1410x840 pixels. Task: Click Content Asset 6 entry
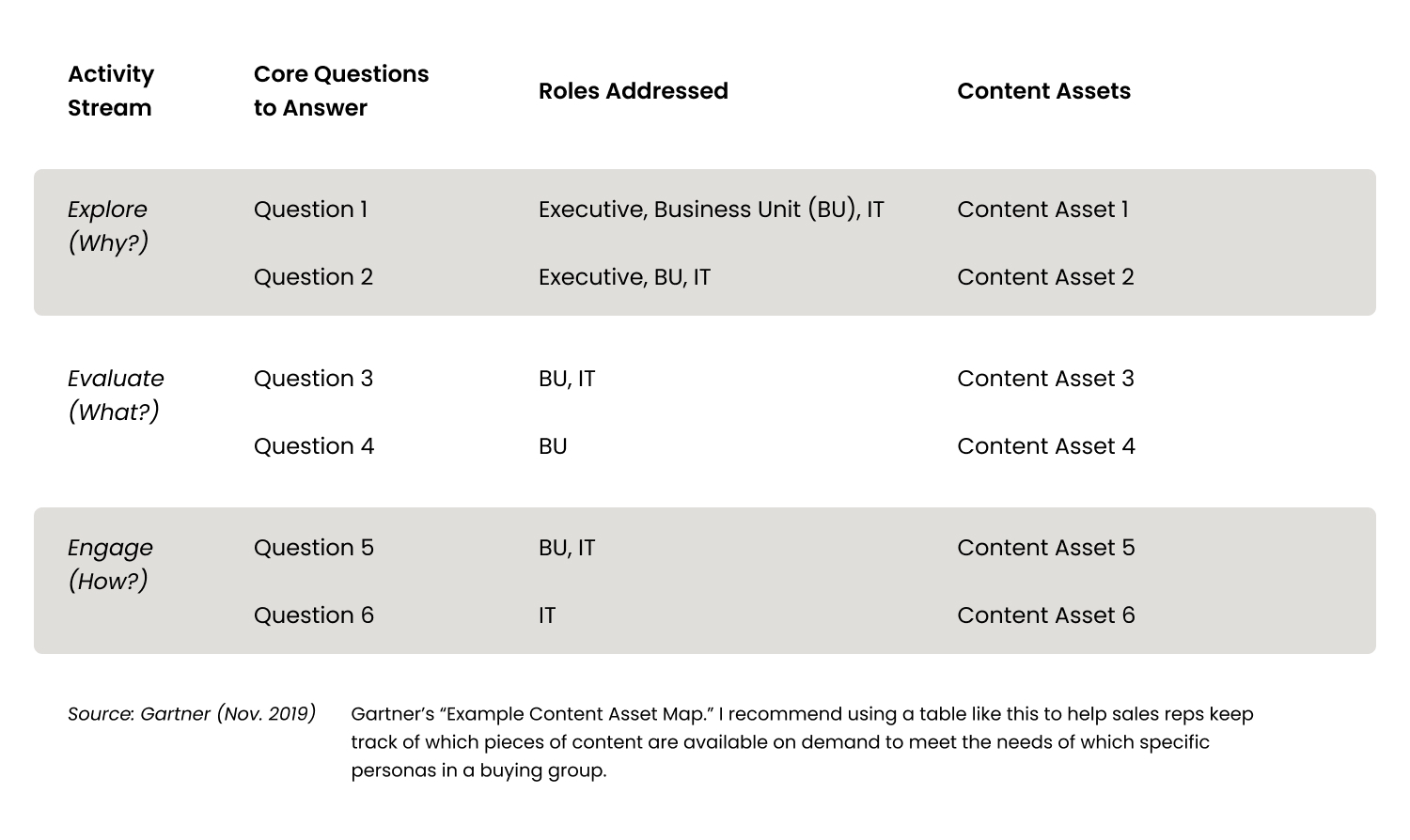1045,615
